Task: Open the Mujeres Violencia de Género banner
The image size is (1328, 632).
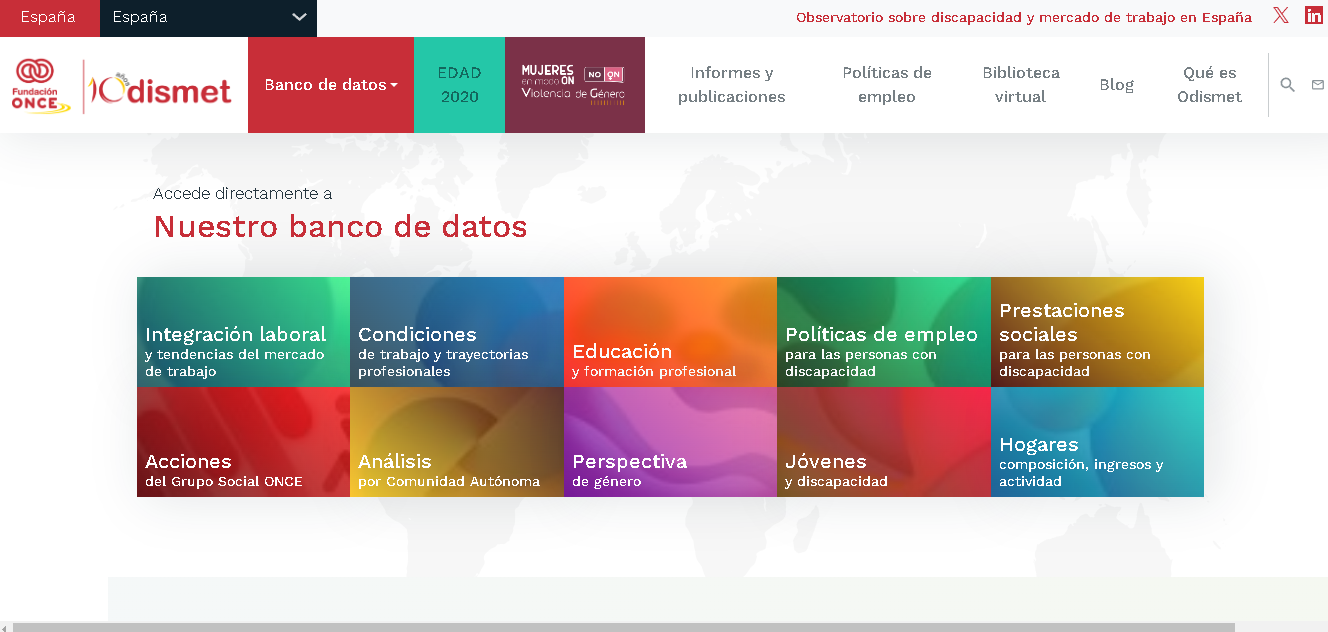Action: [574, 85]
